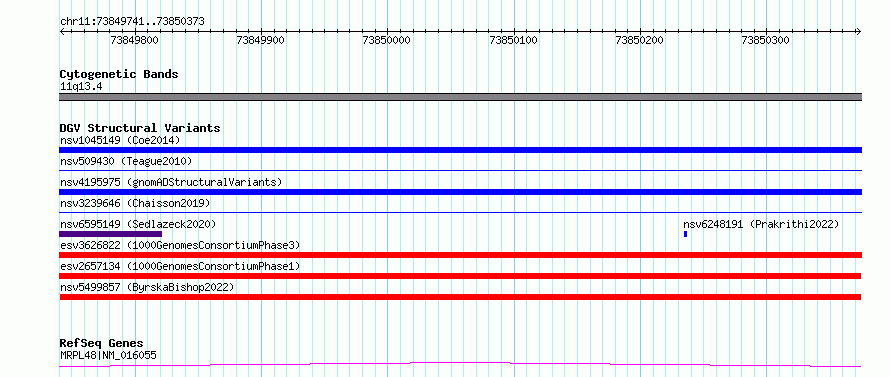Click the 11q13.4 band label
Image resolution: width=890 pixels, height=377 pixels.
(x=81, y=87)
